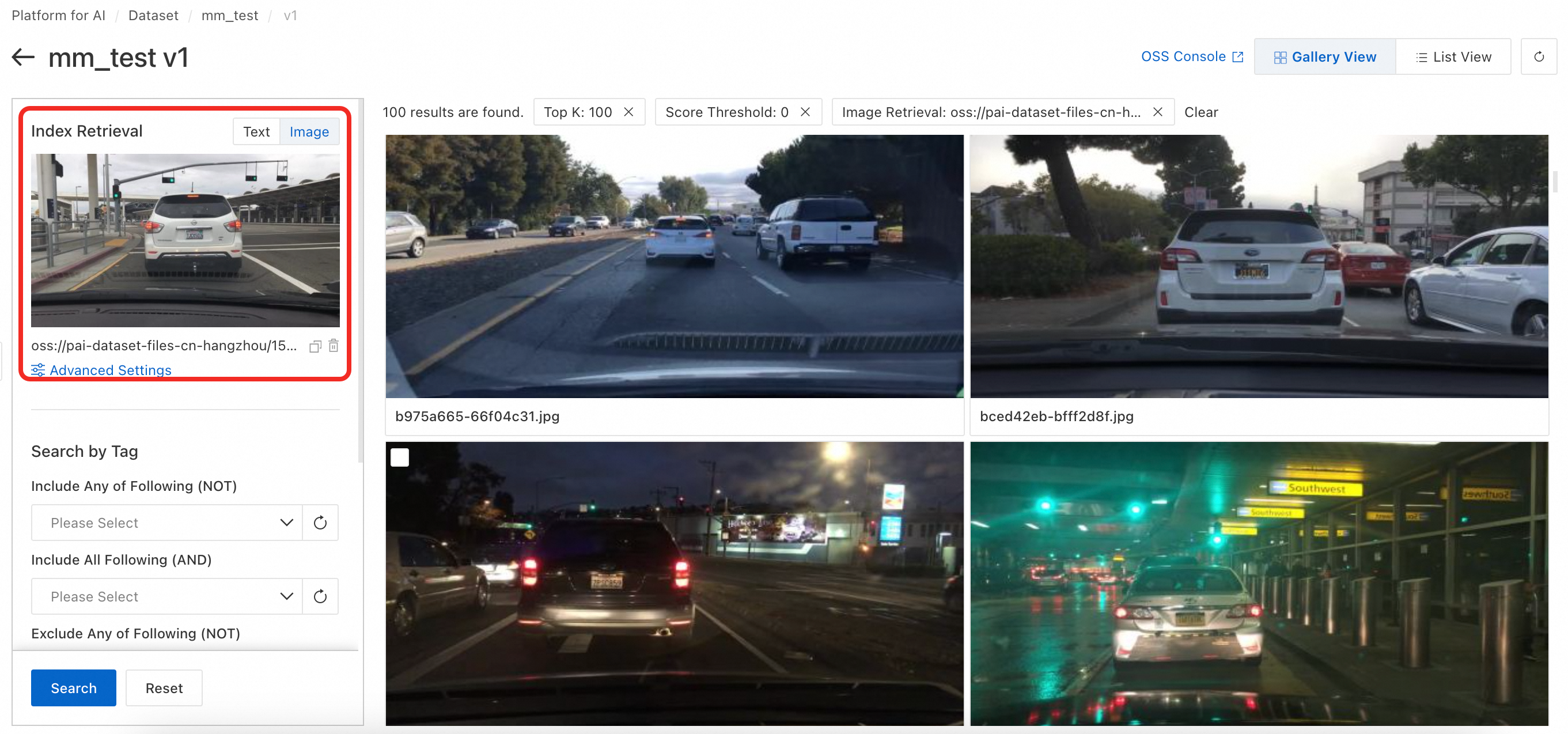Remove the Image Retrieval filter chip
1568x734 pixels.
pos(1158,112)
